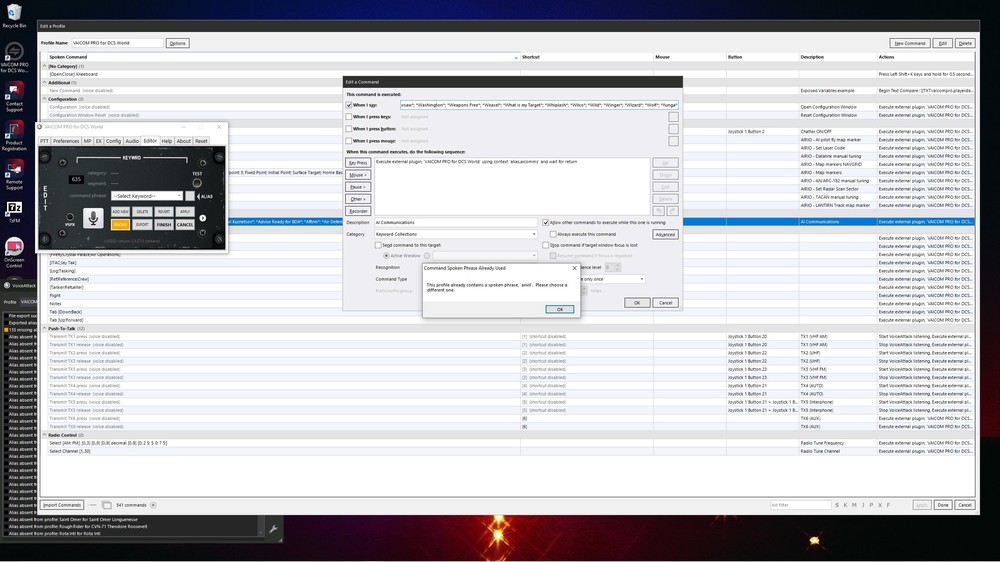Click OK in the Spoken Phrase warning
This screenshot has height=562, width=1000.
point(559,309)
